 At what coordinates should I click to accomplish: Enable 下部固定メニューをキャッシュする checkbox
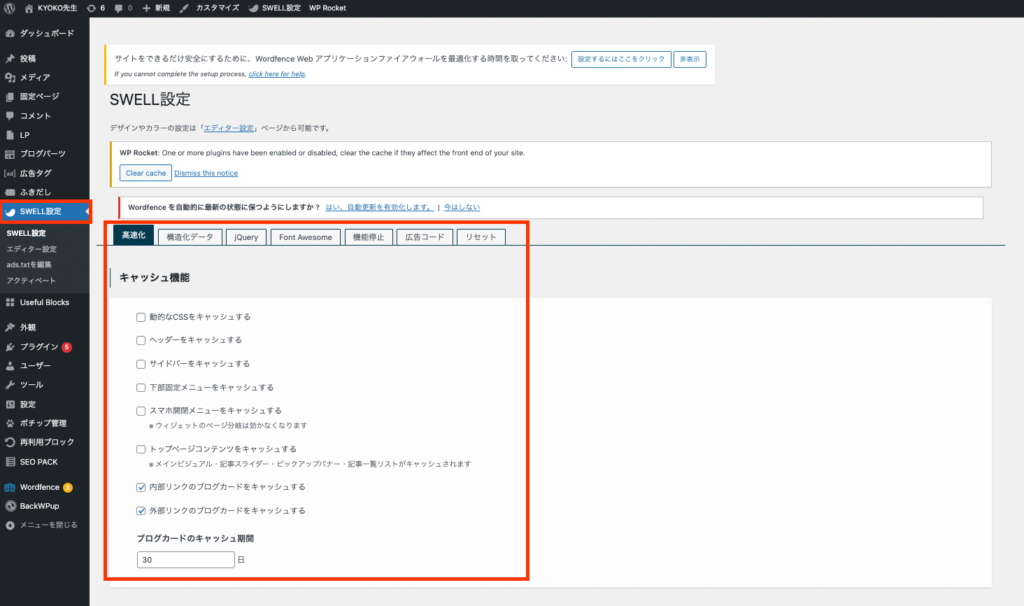[140, 388]
